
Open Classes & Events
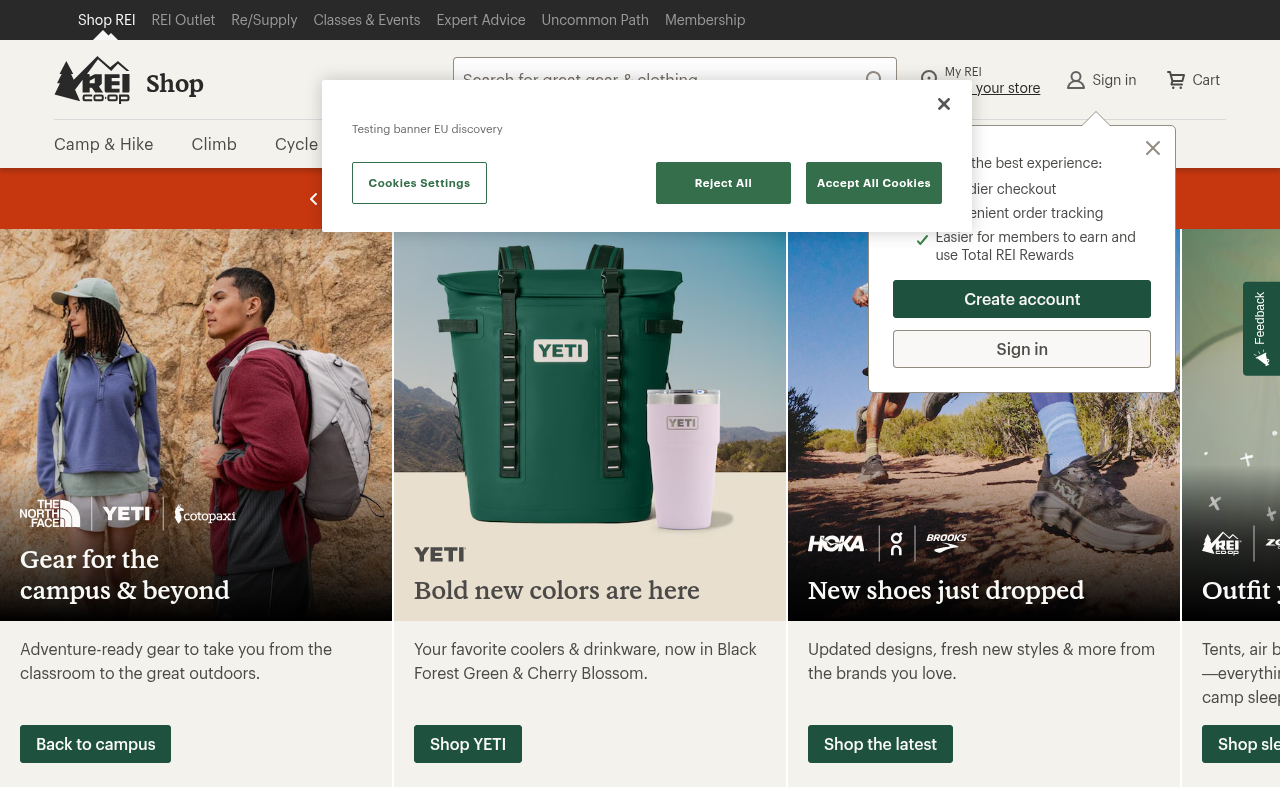tap(367, 20)
